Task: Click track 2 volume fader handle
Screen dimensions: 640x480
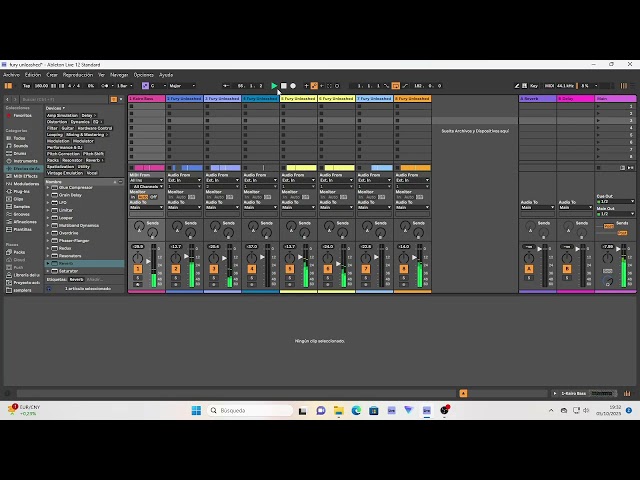Action: 187,256
